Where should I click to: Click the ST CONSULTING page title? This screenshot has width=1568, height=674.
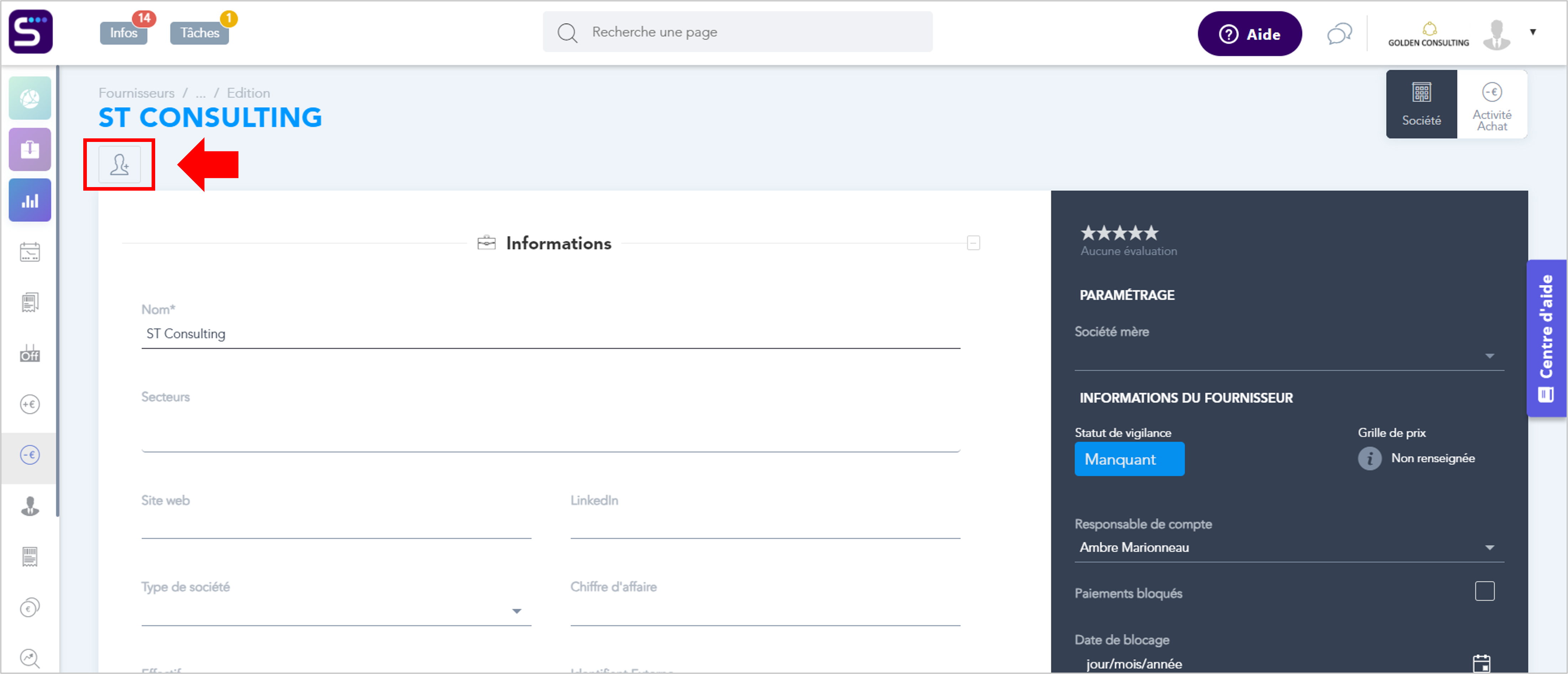click(x=210, y=117)
